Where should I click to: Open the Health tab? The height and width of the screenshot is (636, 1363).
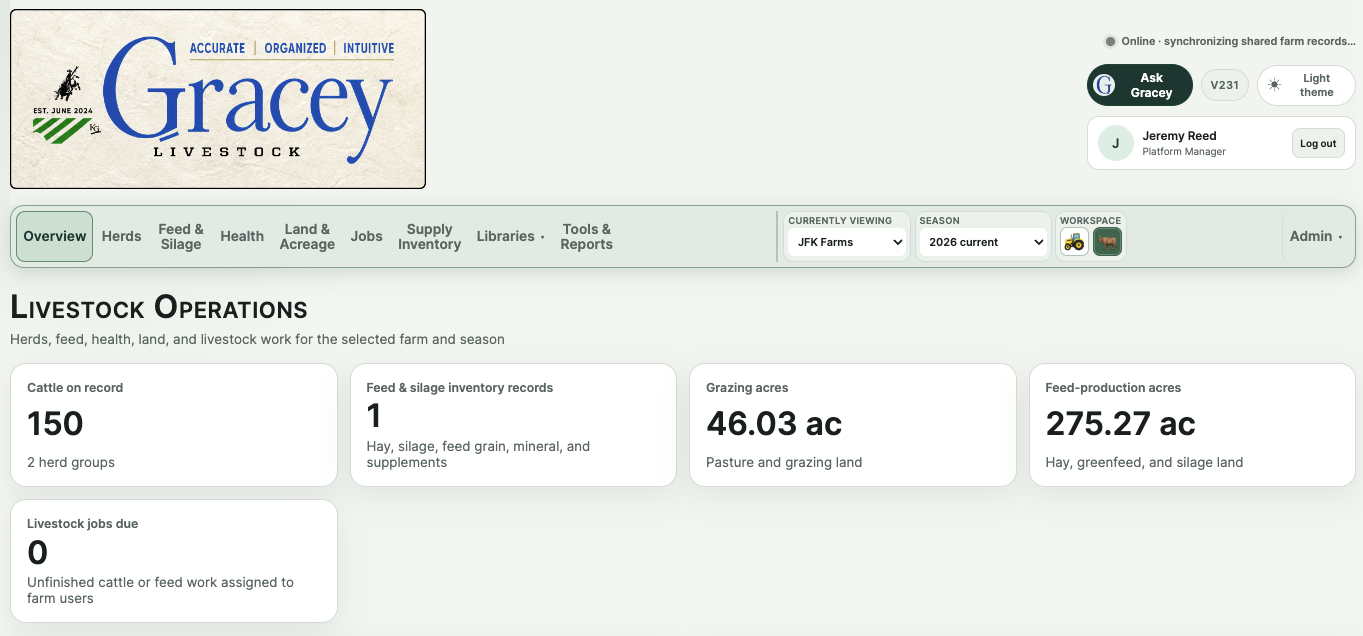click(242, 237)
